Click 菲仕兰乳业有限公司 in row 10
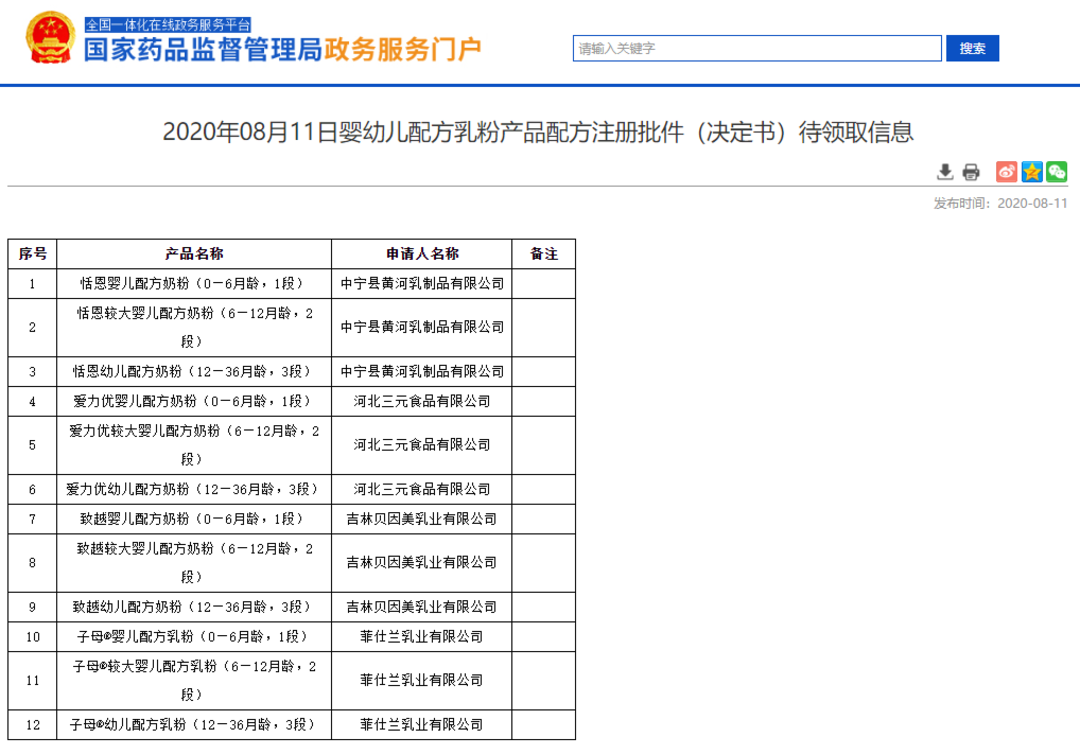The width and height of the screenshot is (1080, 755). pyautogui.click(x=422, y=637)
